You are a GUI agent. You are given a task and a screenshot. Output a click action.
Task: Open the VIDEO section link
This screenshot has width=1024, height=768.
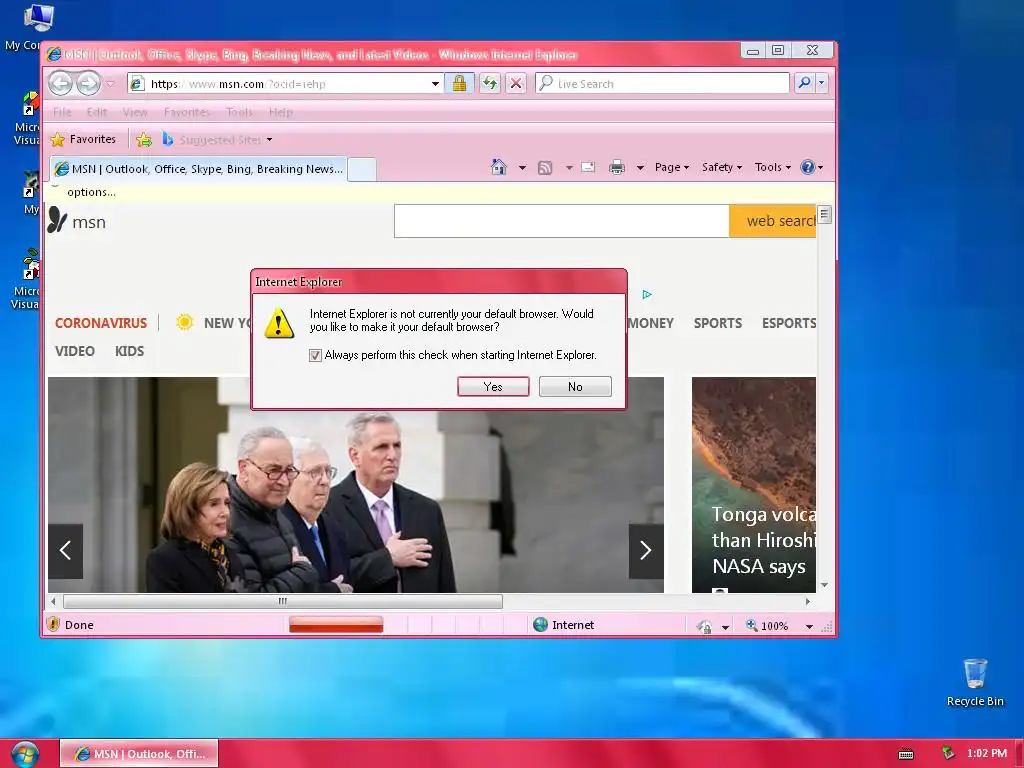coord(74,351)
